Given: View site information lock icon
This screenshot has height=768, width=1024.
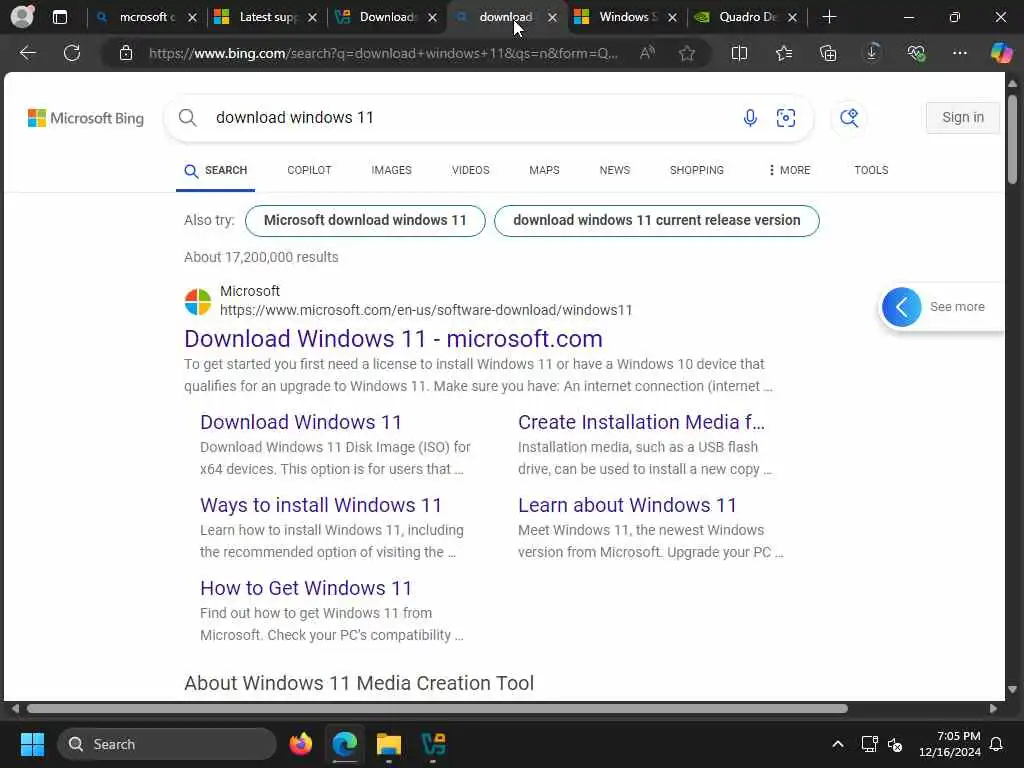Looking at the screenshot, I should click(126, 53).
